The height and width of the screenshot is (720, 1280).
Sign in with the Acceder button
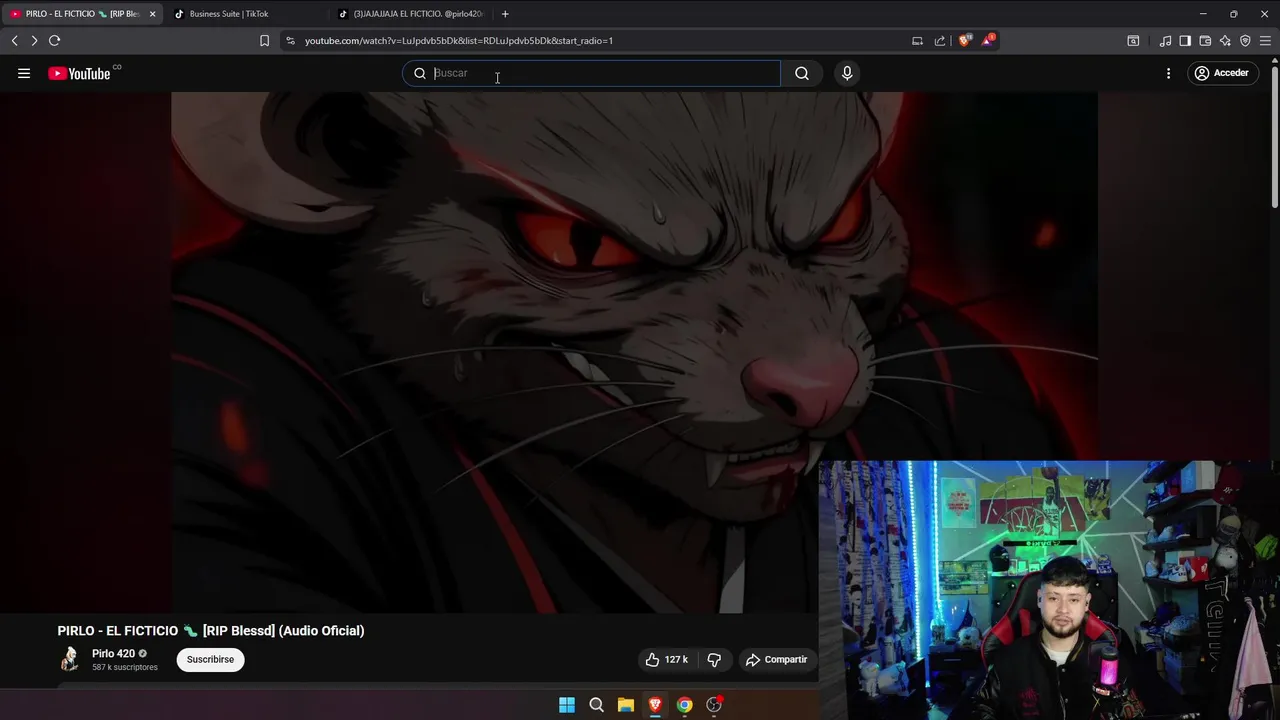pos(1222,73)
